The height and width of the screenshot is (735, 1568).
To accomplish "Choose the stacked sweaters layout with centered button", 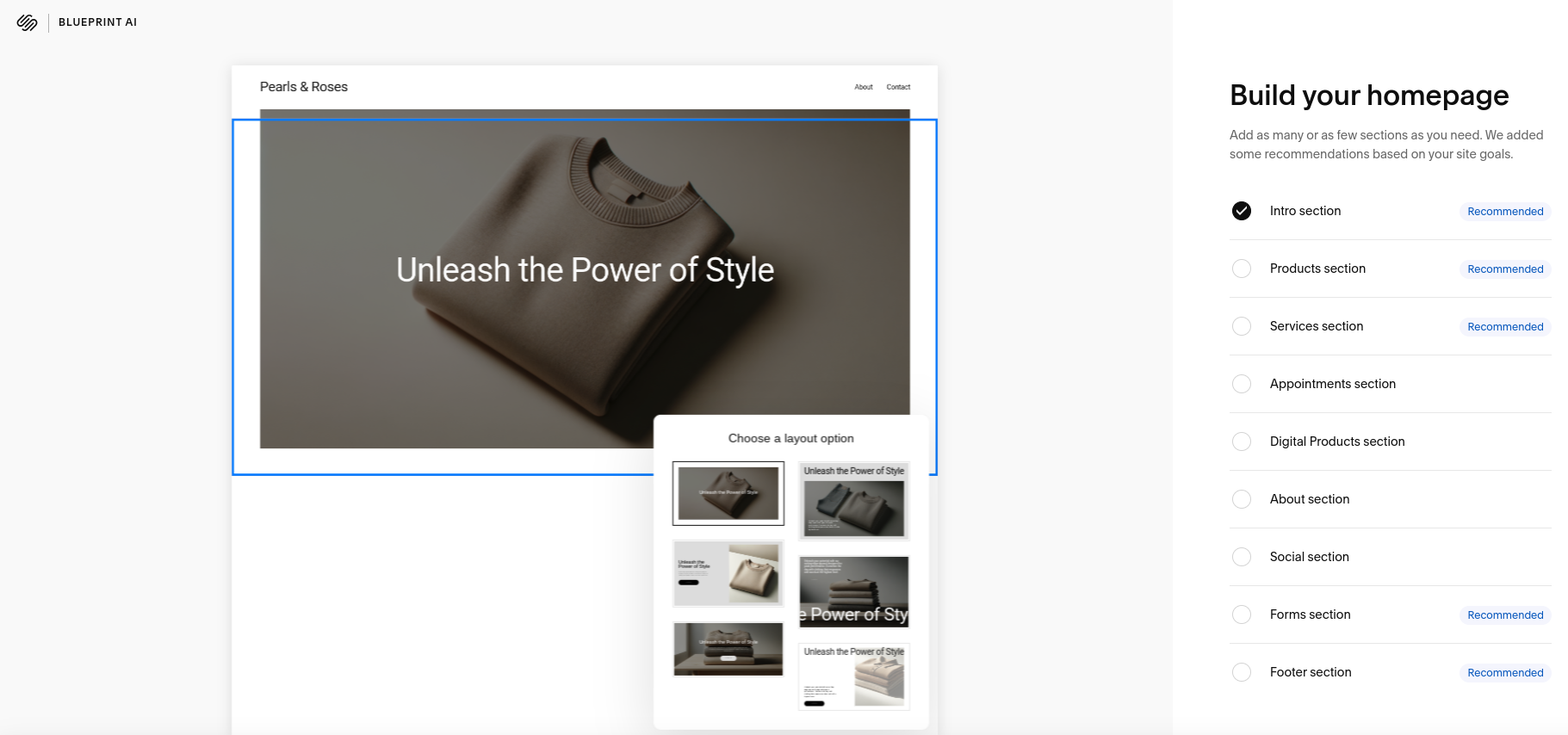I will coord(728,649).
